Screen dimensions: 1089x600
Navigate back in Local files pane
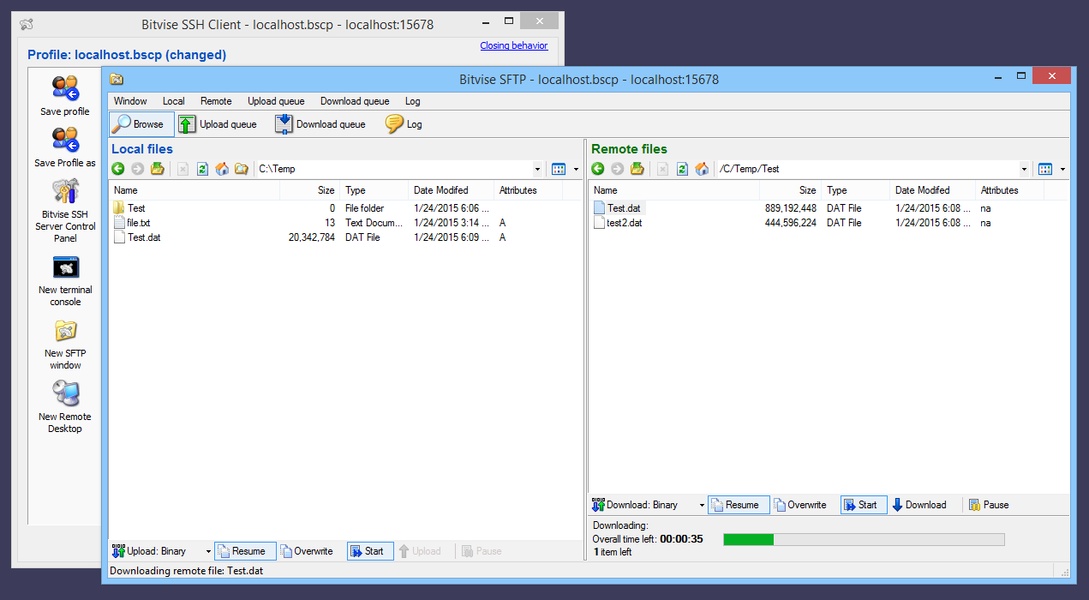pos(118,169)
